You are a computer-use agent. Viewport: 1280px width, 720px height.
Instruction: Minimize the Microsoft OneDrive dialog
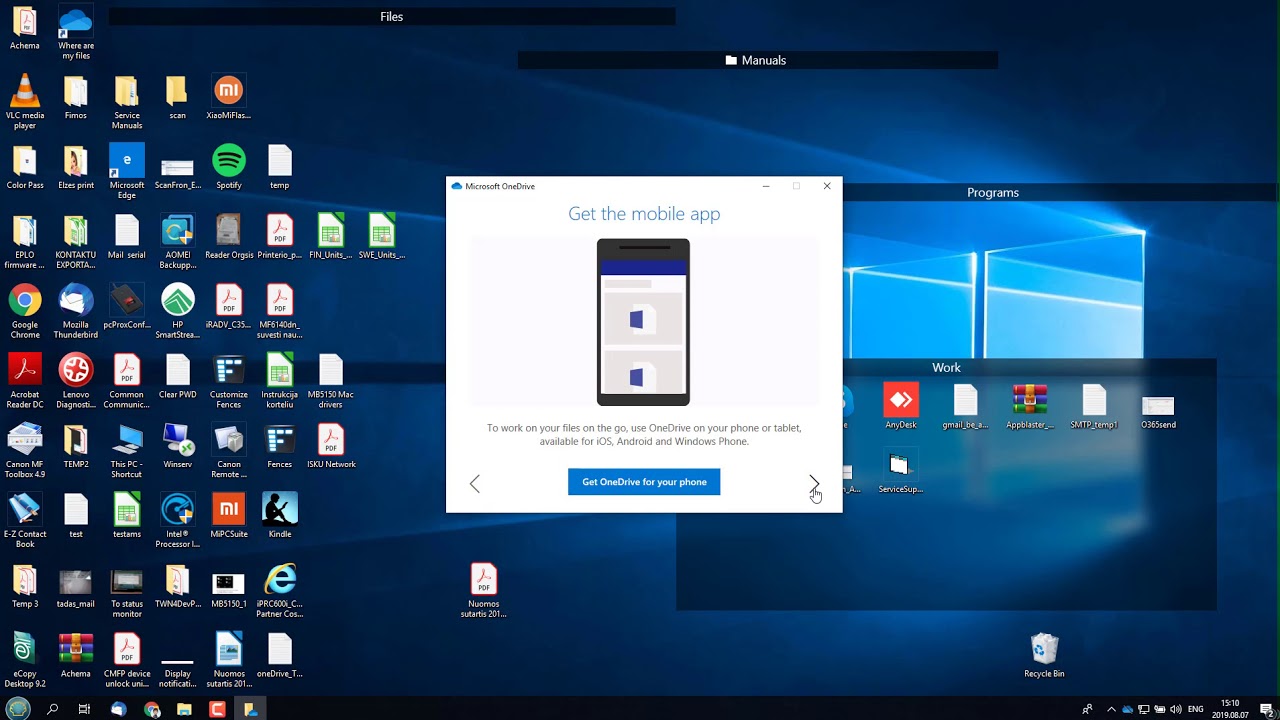click(x=766, y=186)
